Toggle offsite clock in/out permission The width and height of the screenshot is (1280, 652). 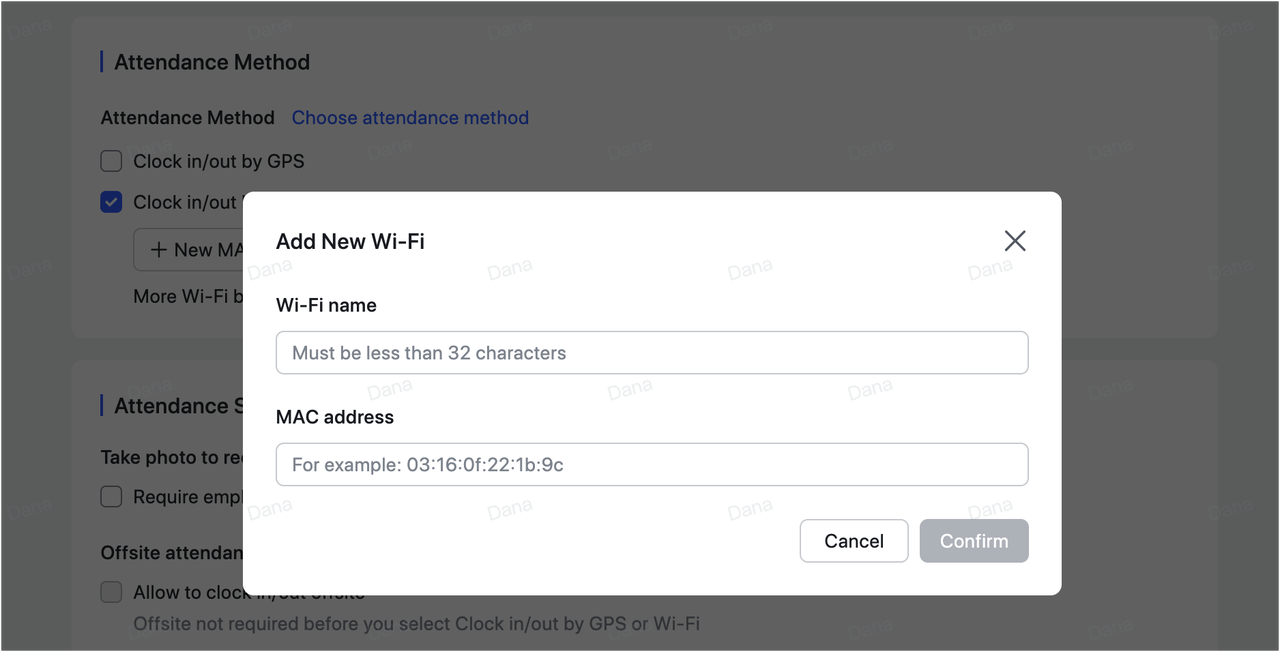(111, 592)
